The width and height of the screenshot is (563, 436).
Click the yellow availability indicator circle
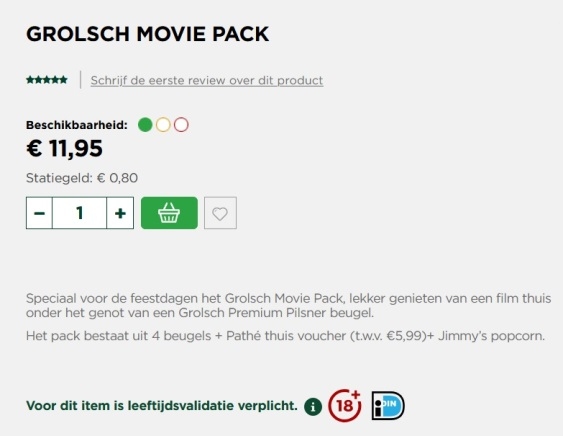(163, 125)
